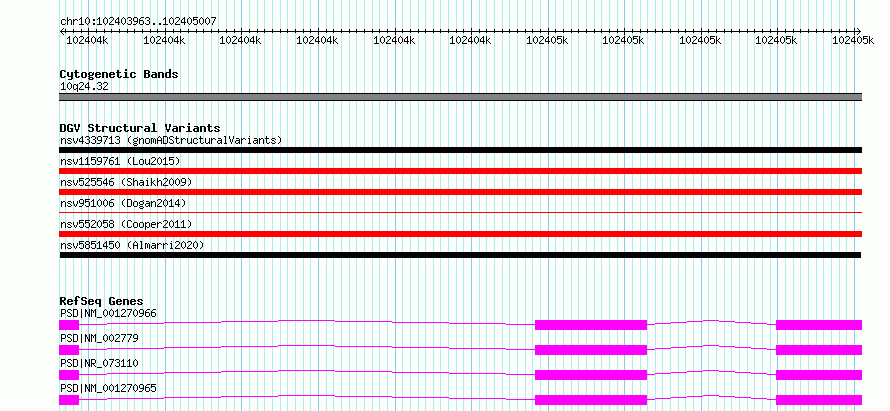Open the DGV Structural Variants track title
Image resolution: width=890 pixels, height=411 pixels.
pos(140,128)
